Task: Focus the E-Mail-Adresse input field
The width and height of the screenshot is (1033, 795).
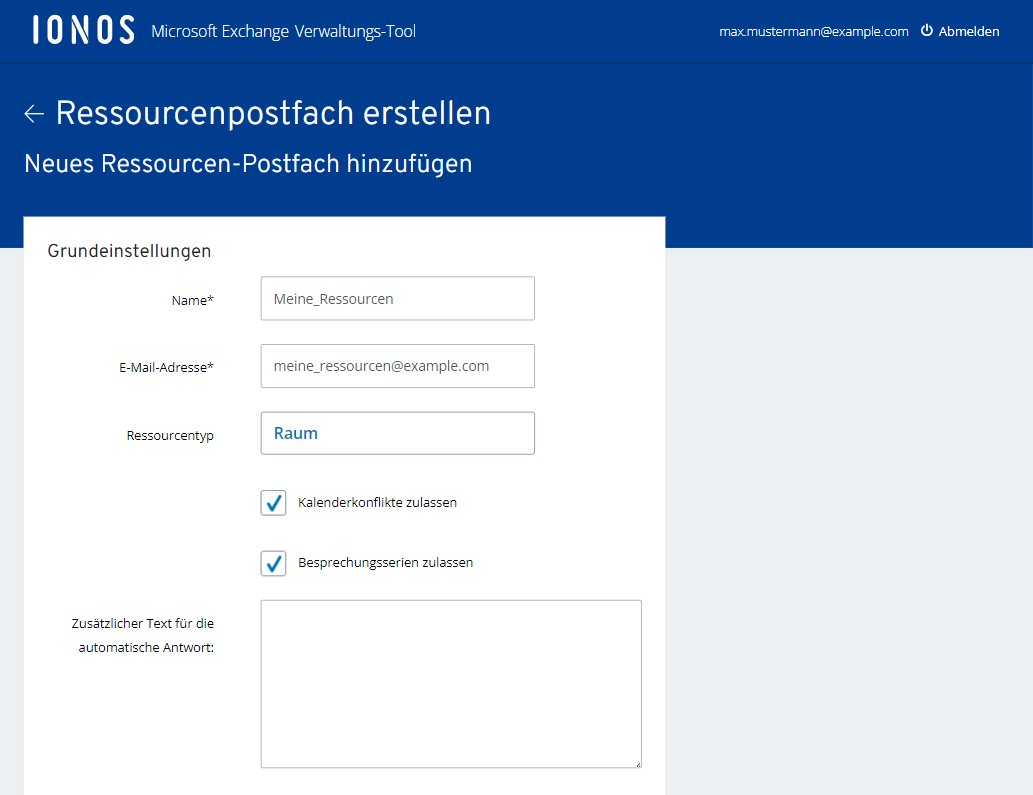Action: point(398,366)
